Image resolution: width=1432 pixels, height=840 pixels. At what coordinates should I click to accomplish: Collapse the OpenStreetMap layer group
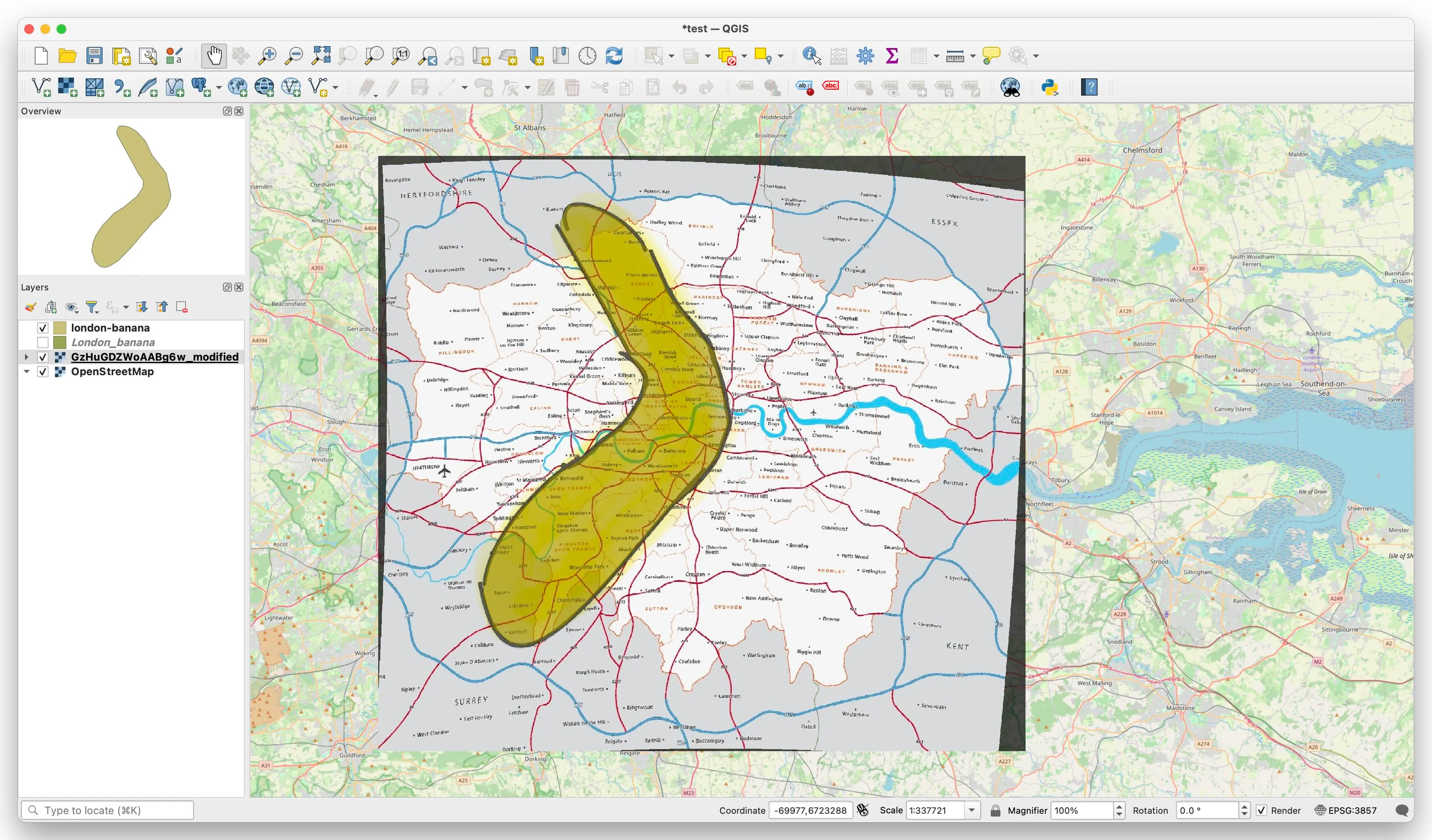tap(26, 372)
